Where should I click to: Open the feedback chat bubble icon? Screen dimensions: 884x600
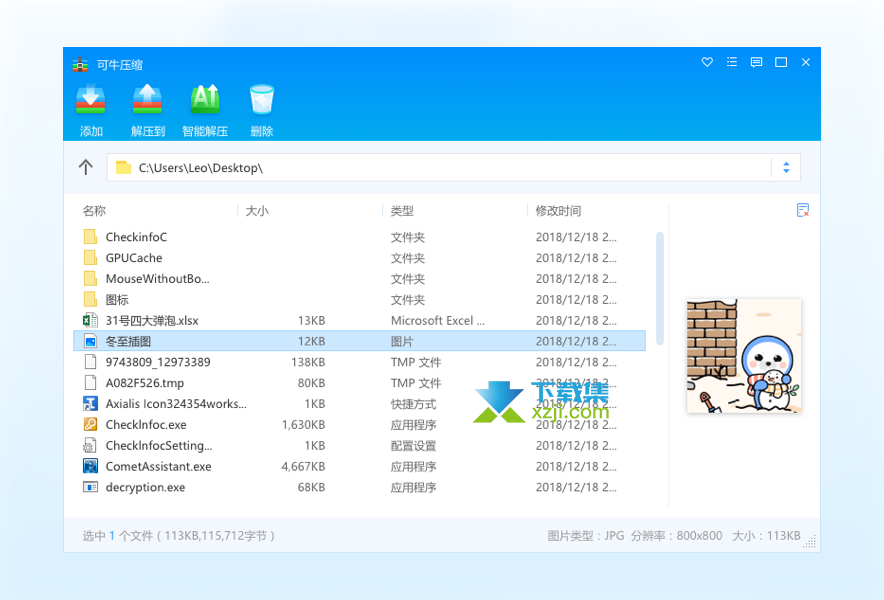click(x=756, y=62)
